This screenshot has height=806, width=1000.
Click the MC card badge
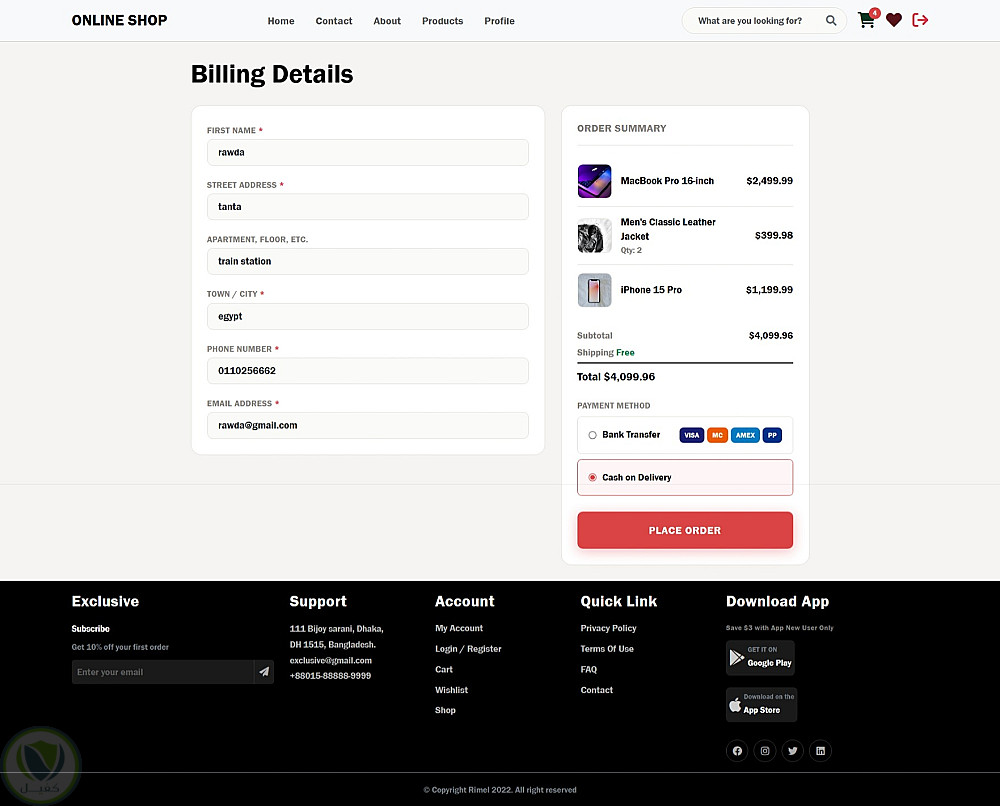coord(717,435)
